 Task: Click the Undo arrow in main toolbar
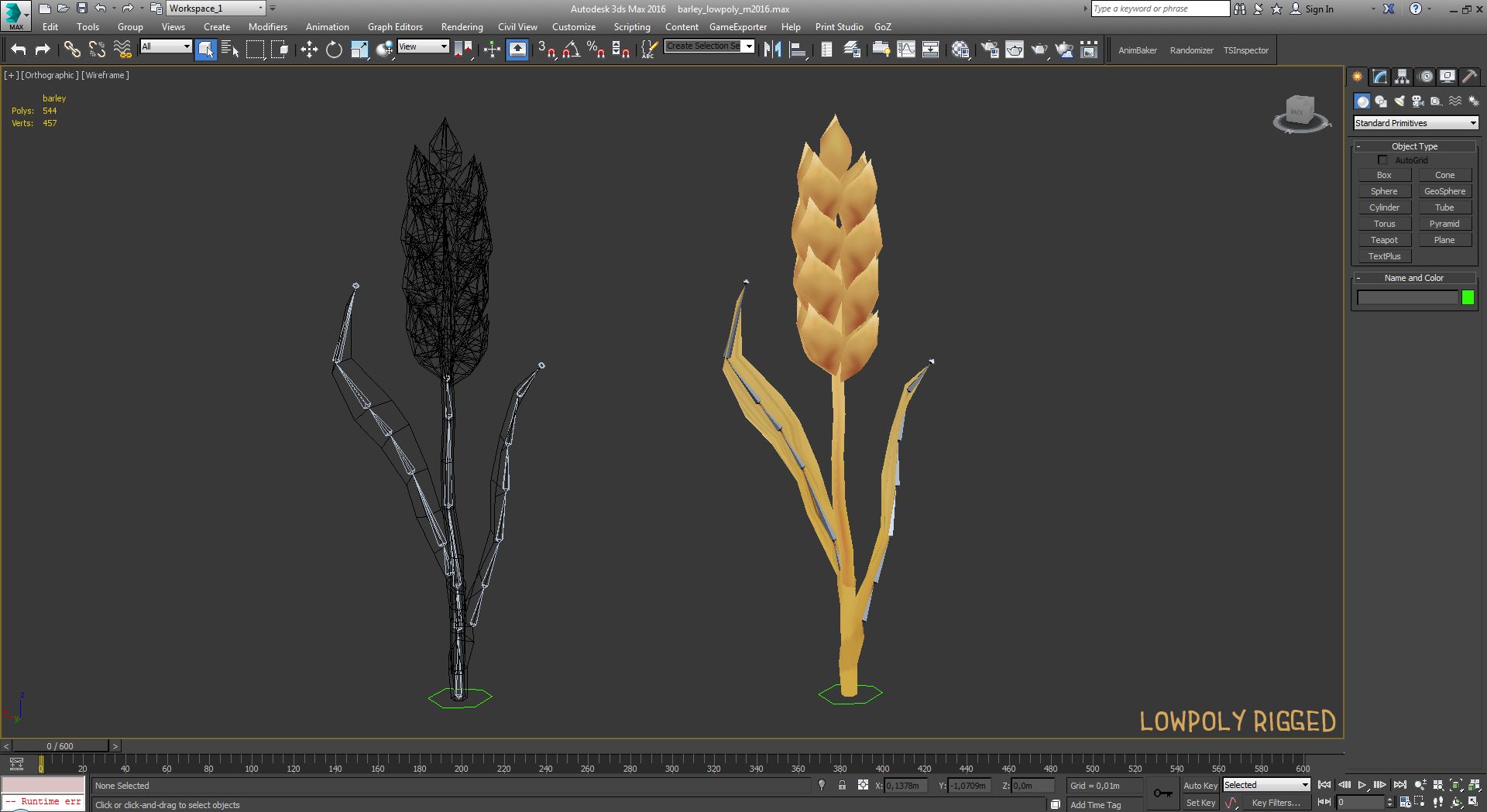19,50
